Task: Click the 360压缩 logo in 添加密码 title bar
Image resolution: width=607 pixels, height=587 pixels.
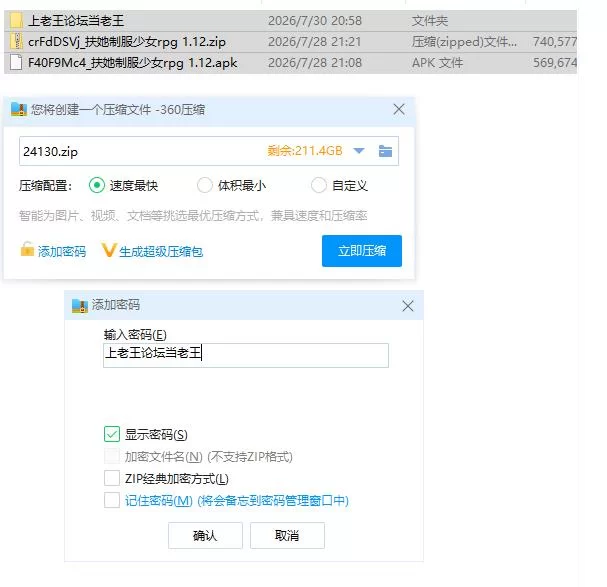Action: 80,306
